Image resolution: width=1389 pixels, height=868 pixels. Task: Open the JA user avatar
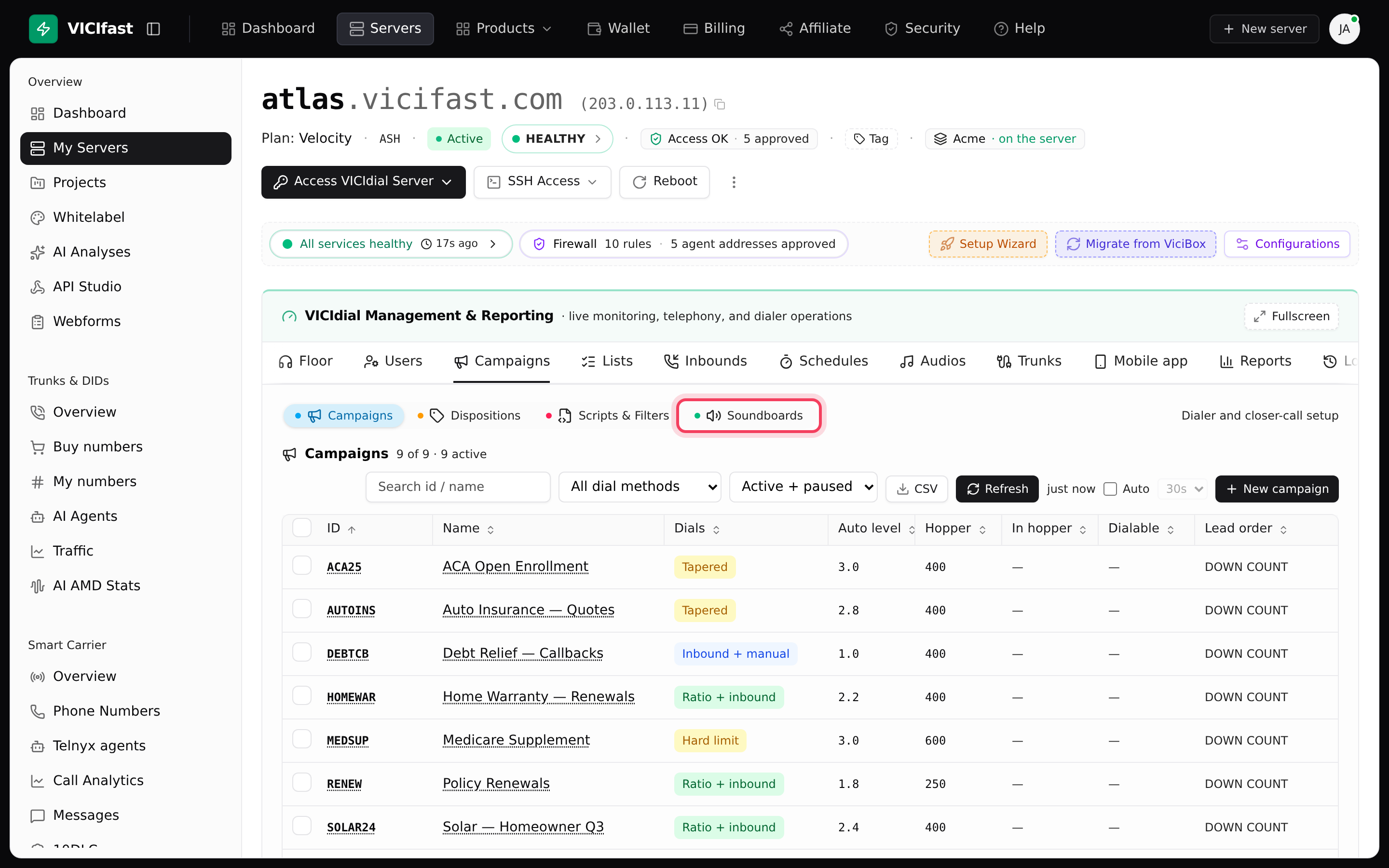coord(1344,29)
